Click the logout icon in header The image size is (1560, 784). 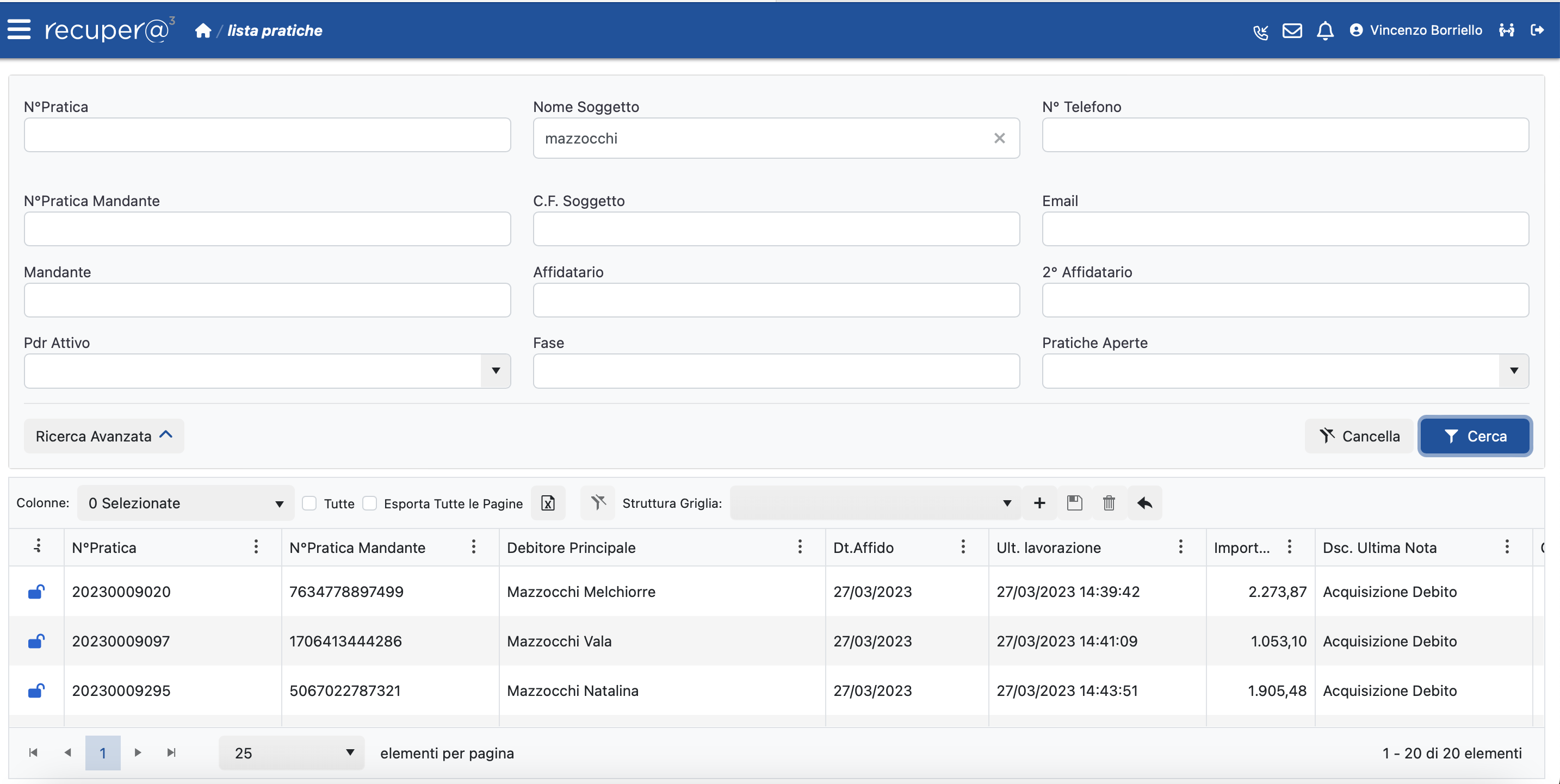point(1537,30)
